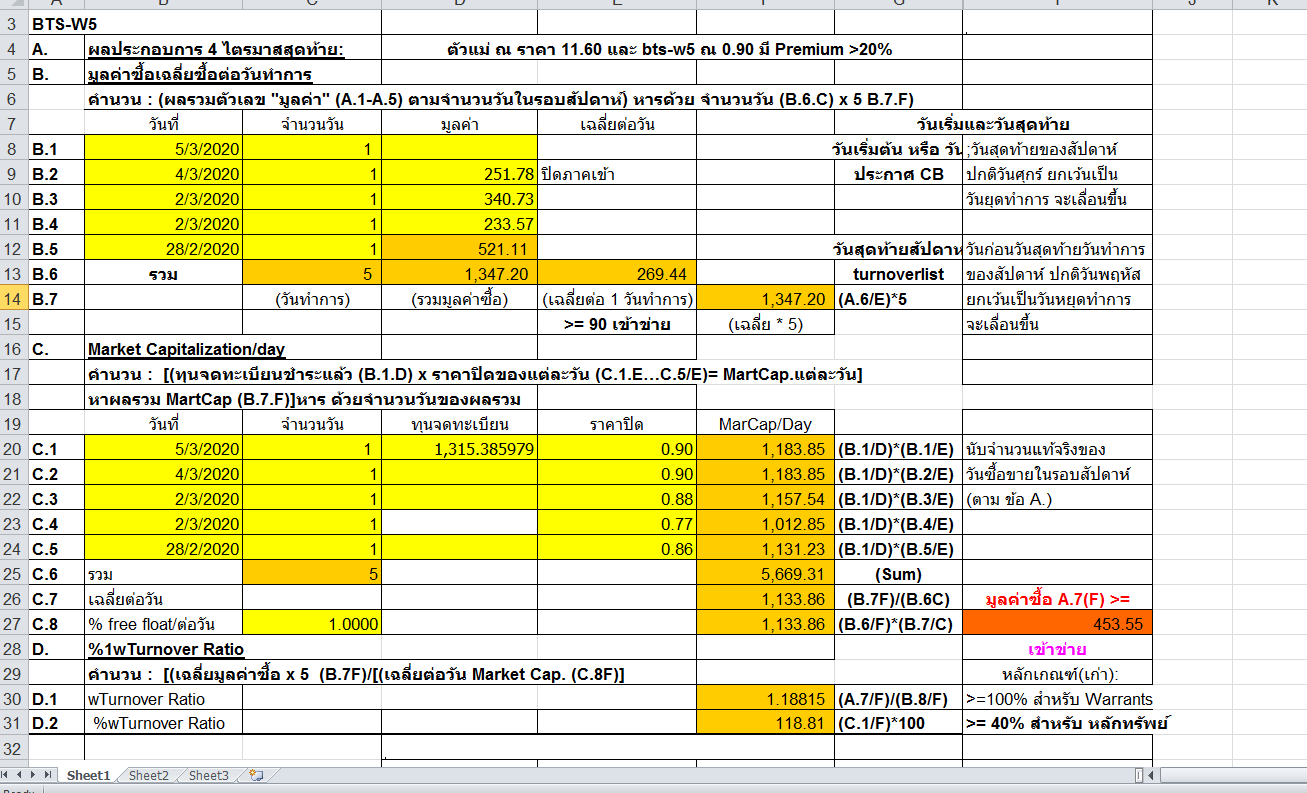Click the (A.7/F)/(B.8/F) formula note
The width and height of the screenshot is (1307, 793).
coord(898,698)
